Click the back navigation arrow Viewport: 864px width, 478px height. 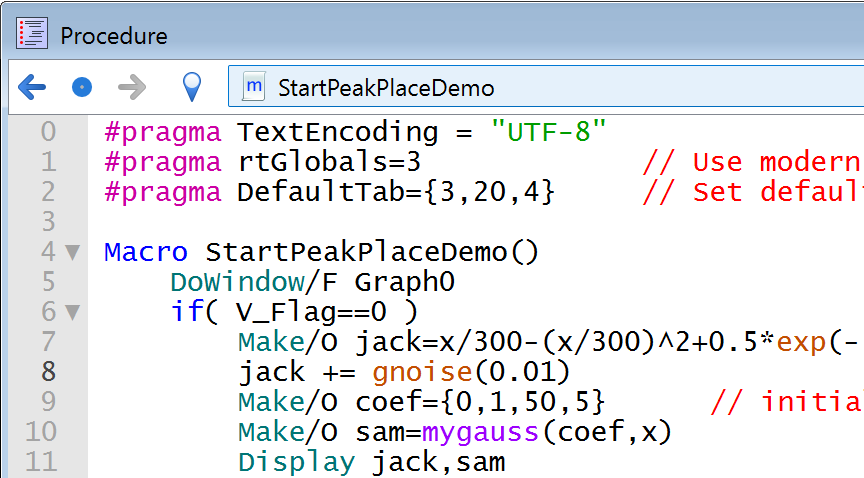[x=32, y=88]
